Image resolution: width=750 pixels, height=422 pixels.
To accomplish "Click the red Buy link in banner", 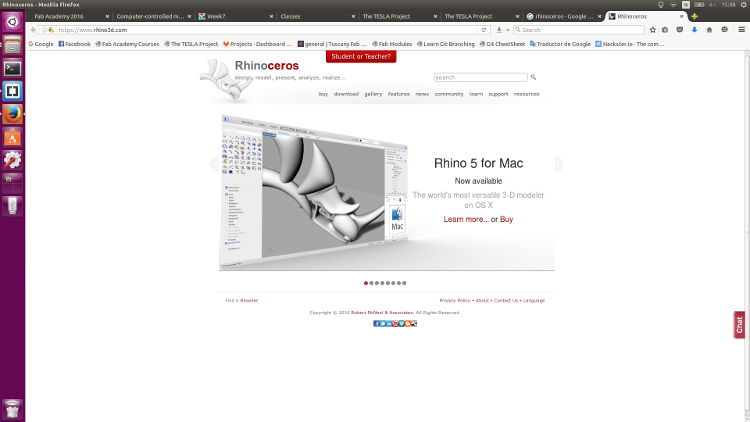I will tap(507, 219).
